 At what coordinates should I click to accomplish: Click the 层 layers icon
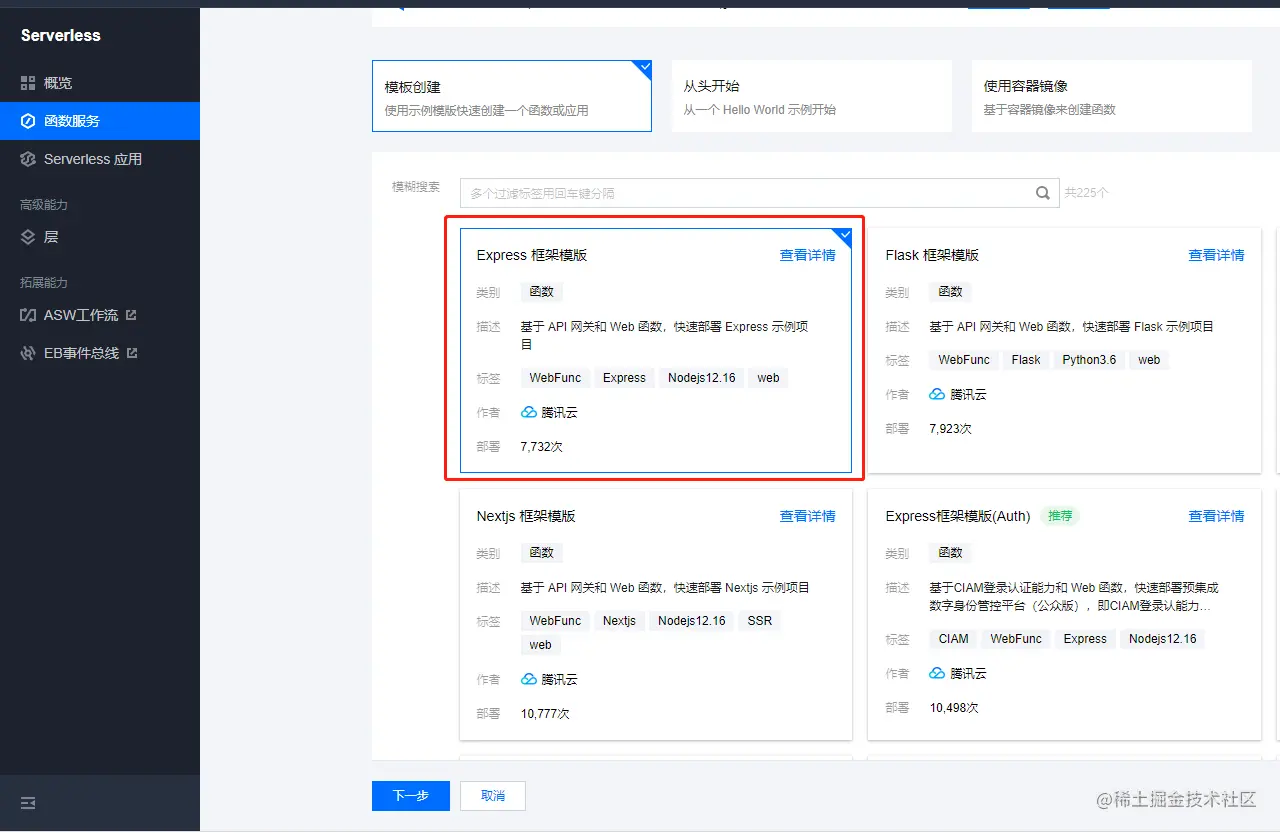(x=28, y=237)
